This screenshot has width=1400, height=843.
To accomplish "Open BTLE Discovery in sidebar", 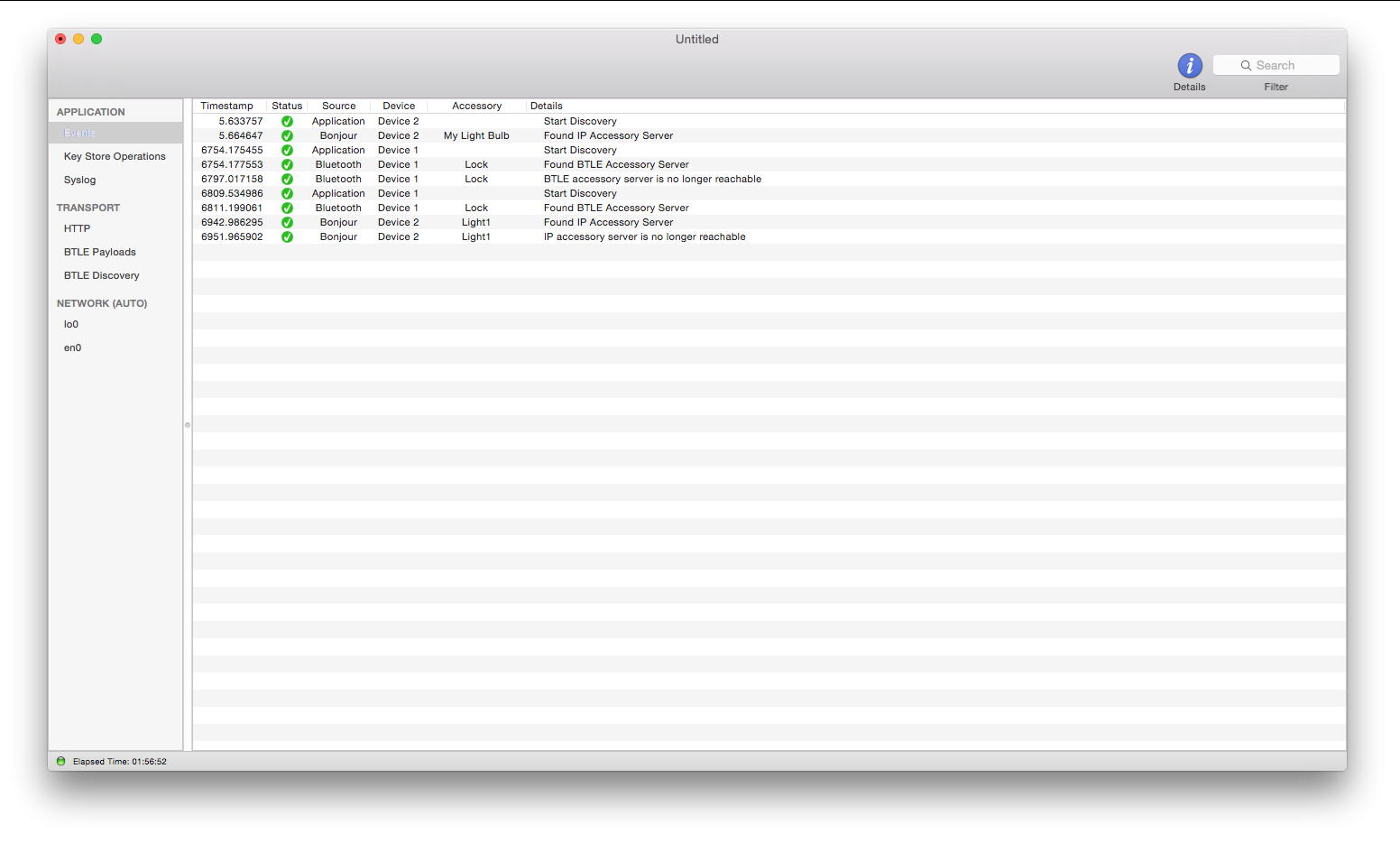I will (102, 275).
